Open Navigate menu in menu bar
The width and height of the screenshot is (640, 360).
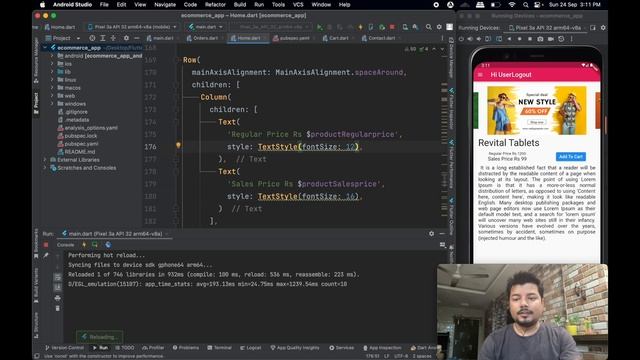coord(165,5)
